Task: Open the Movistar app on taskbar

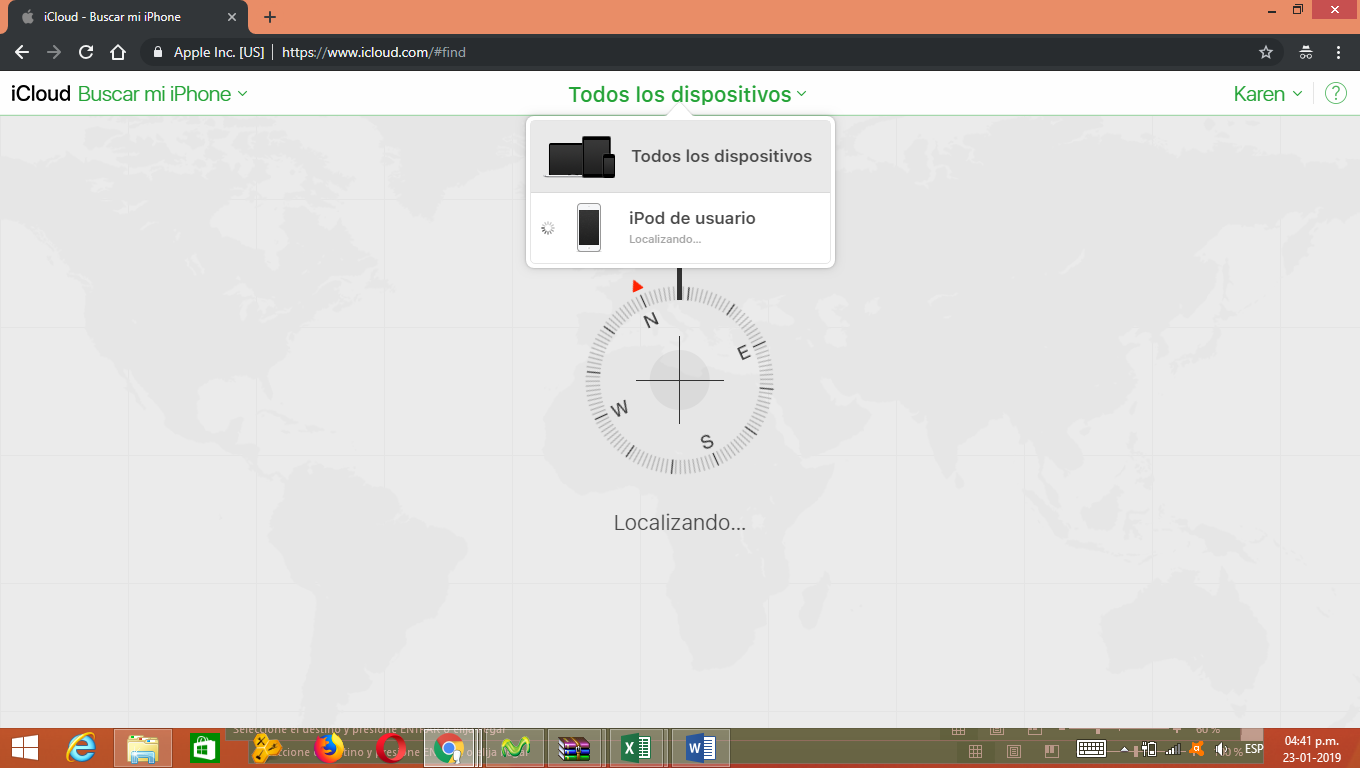Action: click(515, 748)
